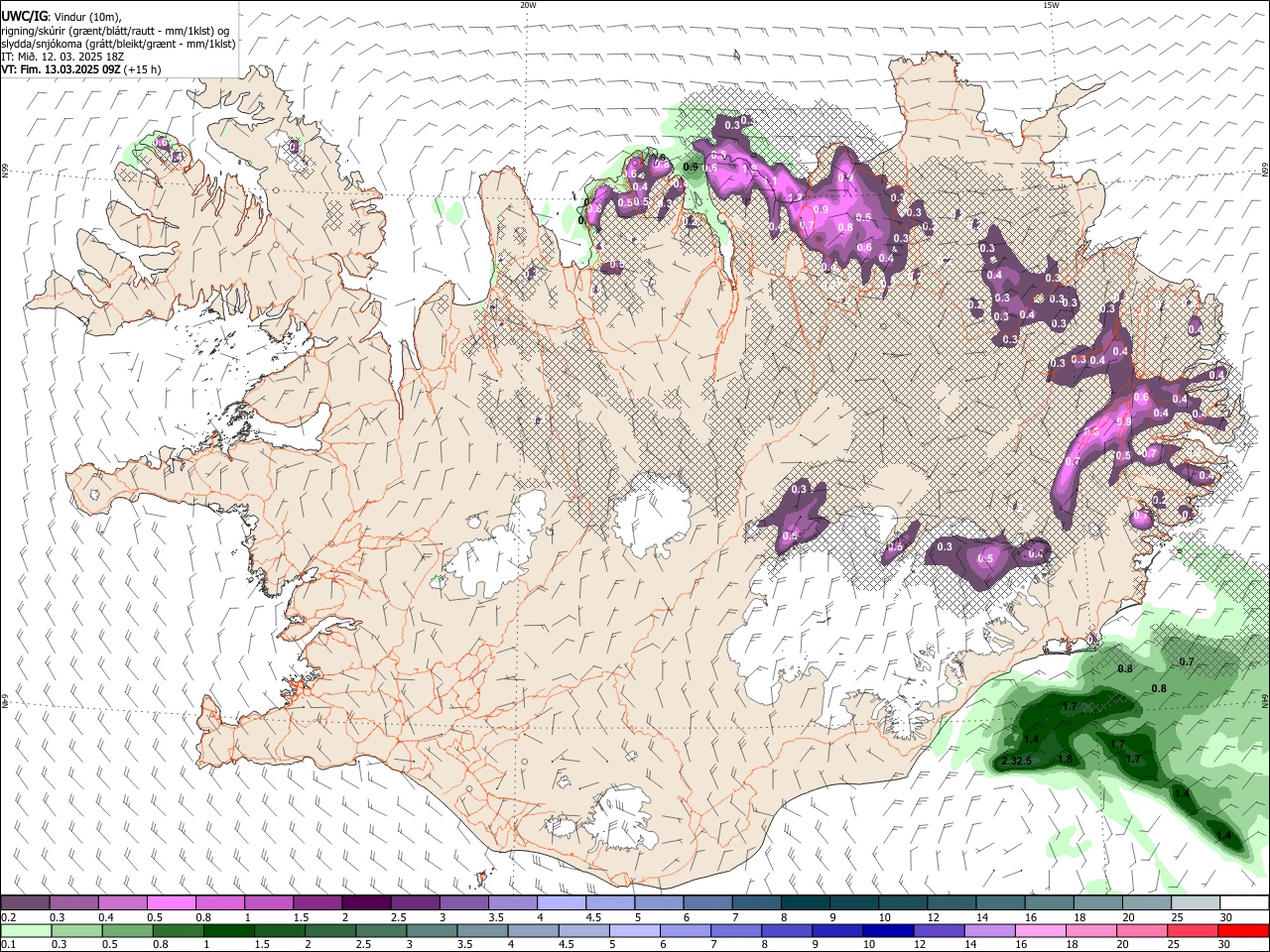Viewport: 1270px width, 952px height.
Task: Click the '4.5' label on the lower scale
Action: (567, 944)
